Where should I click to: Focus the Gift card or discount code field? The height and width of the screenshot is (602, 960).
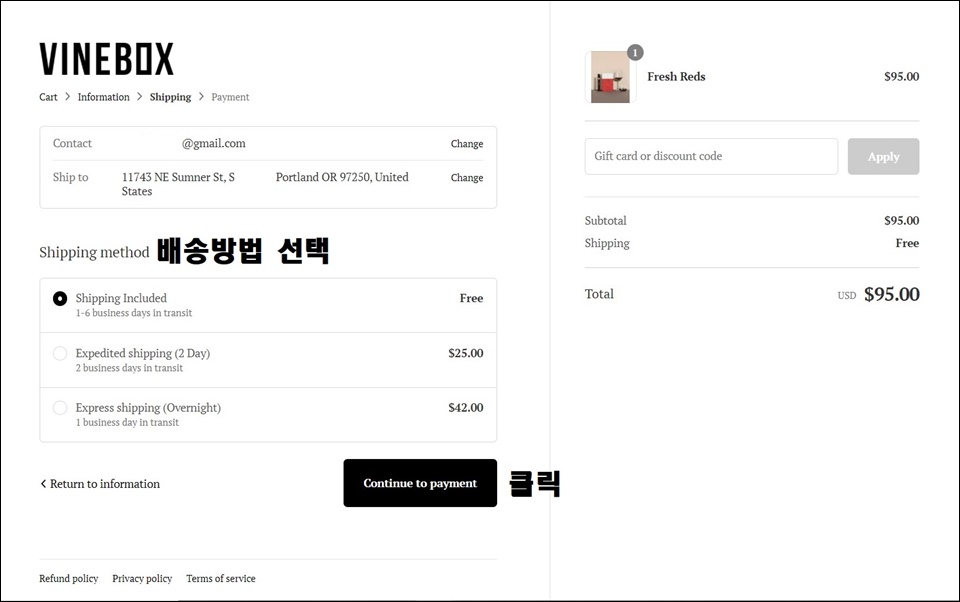[x=711, y=156]
